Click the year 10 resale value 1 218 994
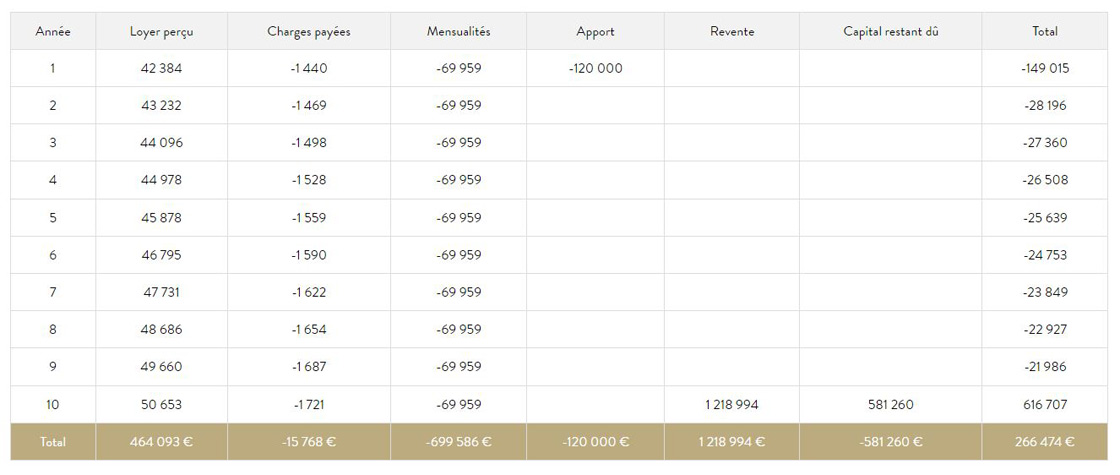 point(732,405)
